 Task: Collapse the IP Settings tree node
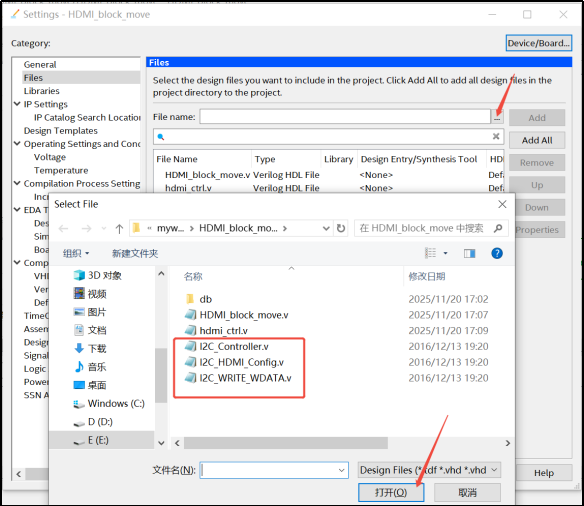pyautogui.click(x=17, y=104)
